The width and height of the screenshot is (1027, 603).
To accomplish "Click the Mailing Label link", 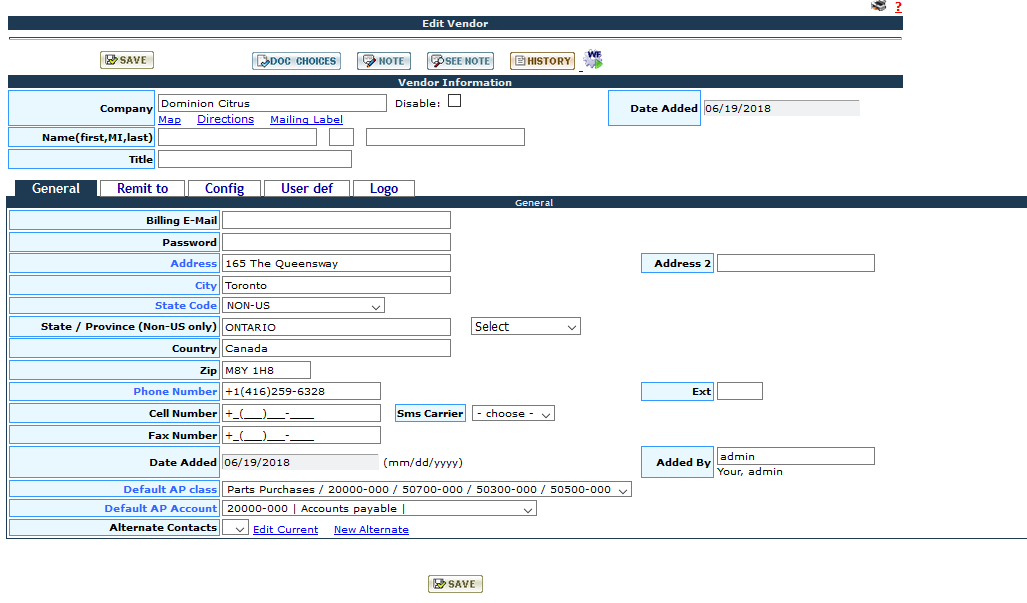I will click(x=306, y=120).
